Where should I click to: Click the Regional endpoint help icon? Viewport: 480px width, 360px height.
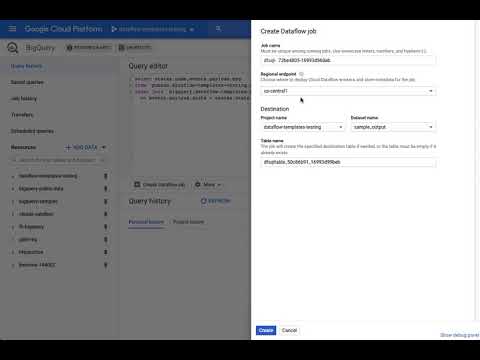coord(301,74)
